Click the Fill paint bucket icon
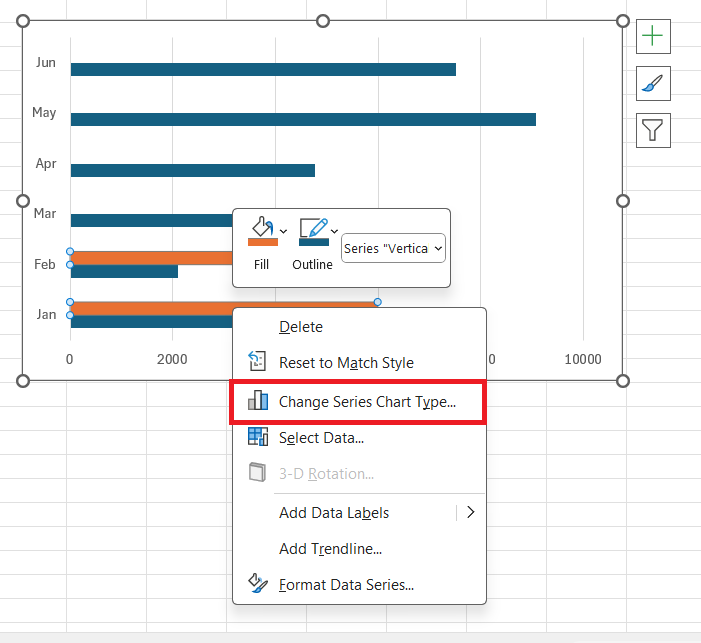This screenshot has width=701, height=643. (x=262, y=227)
